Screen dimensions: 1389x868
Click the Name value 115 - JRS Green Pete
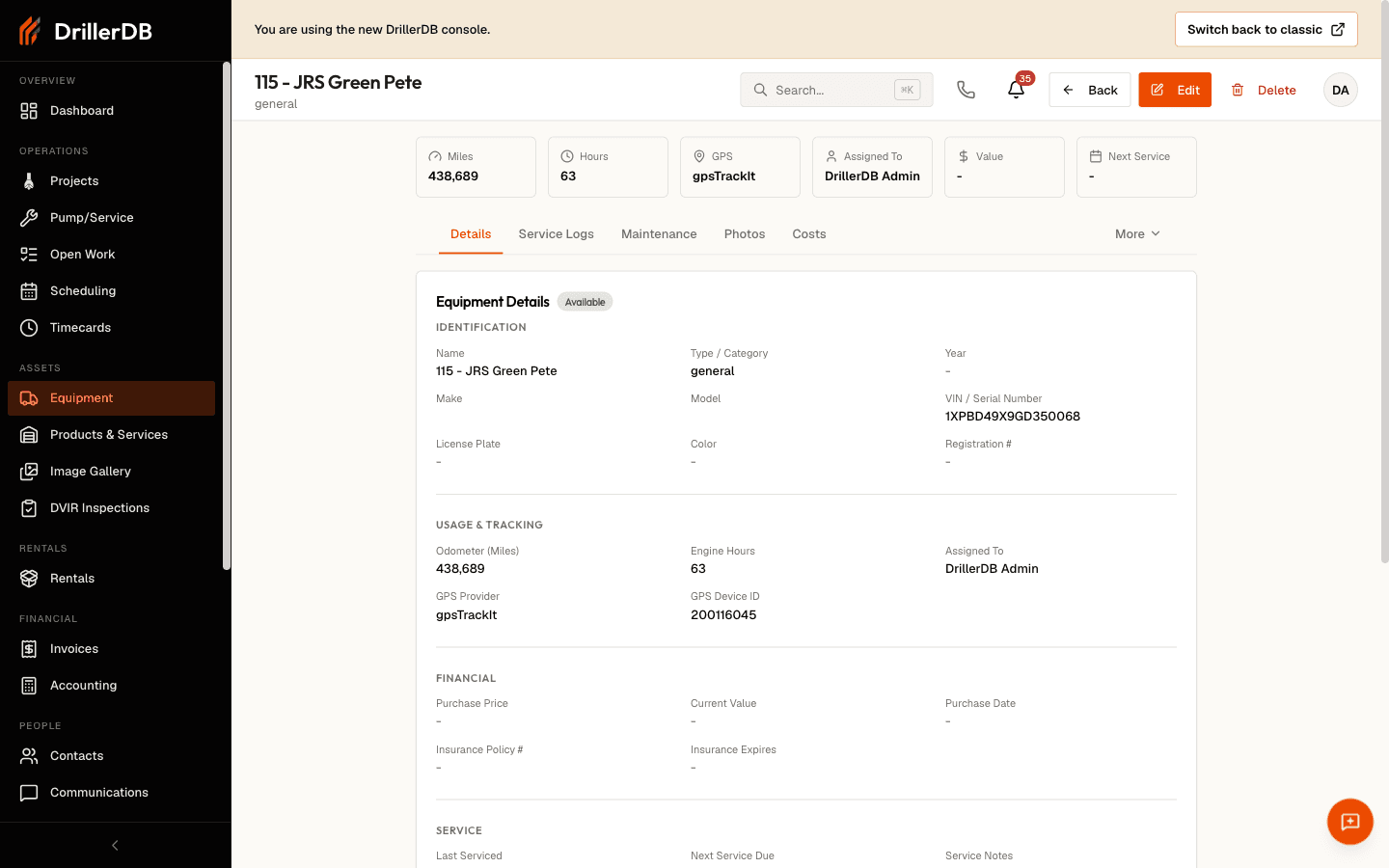tap(497, 371)
